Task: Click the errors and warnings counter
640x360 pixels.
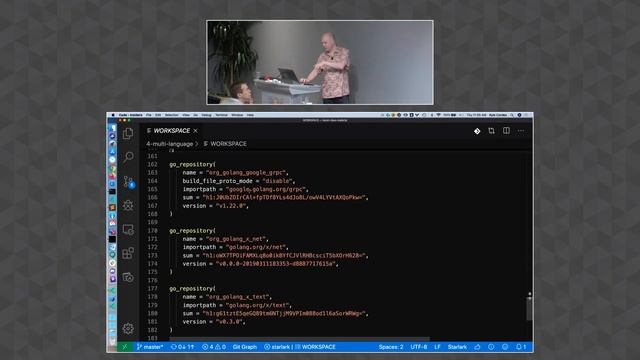Action: (x=214, y=347)
